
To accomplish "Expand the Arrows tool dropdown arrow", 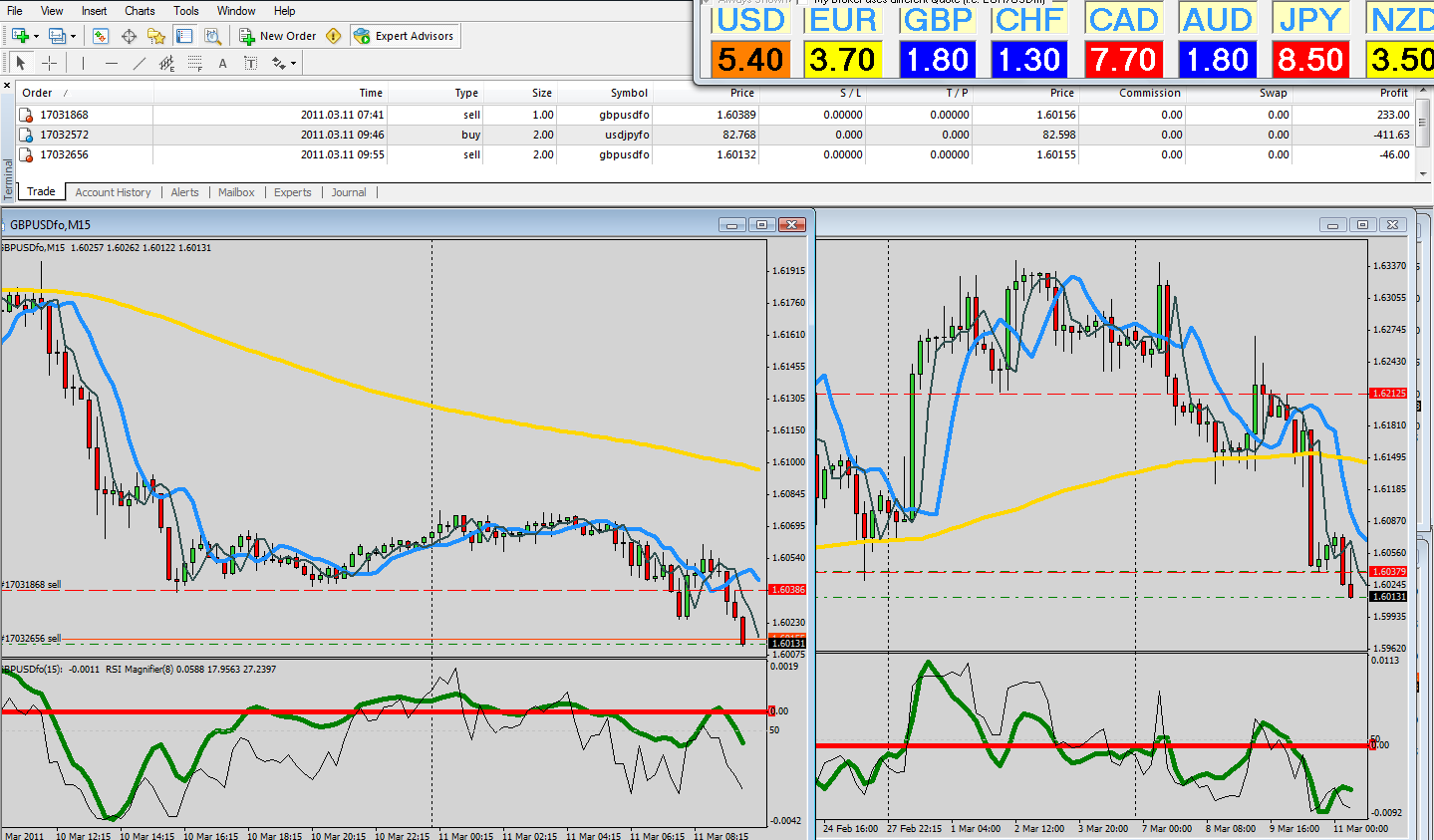I will coord(293,64).
